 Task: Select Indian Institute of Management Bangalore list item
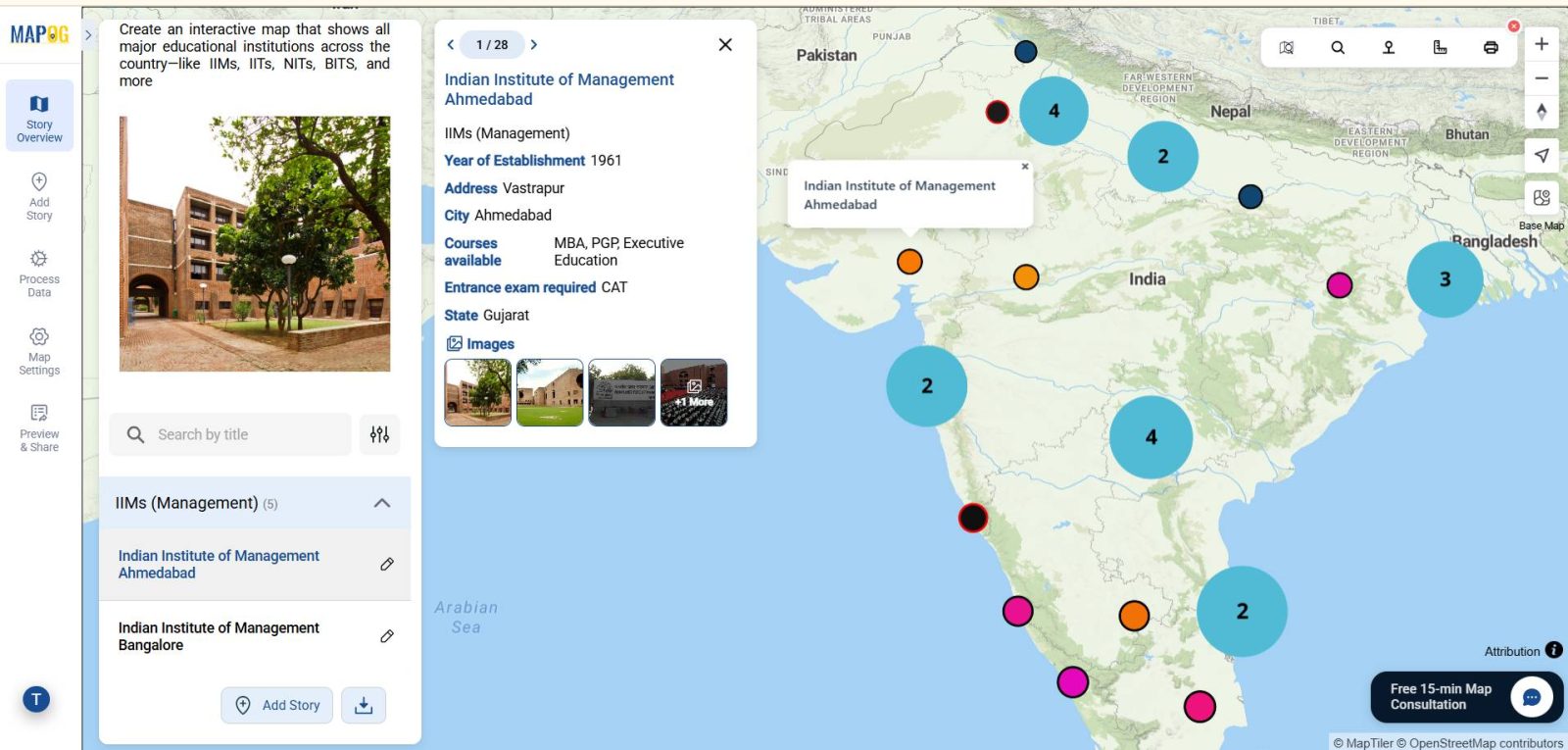pyautogui.click(x=255, y=636)
